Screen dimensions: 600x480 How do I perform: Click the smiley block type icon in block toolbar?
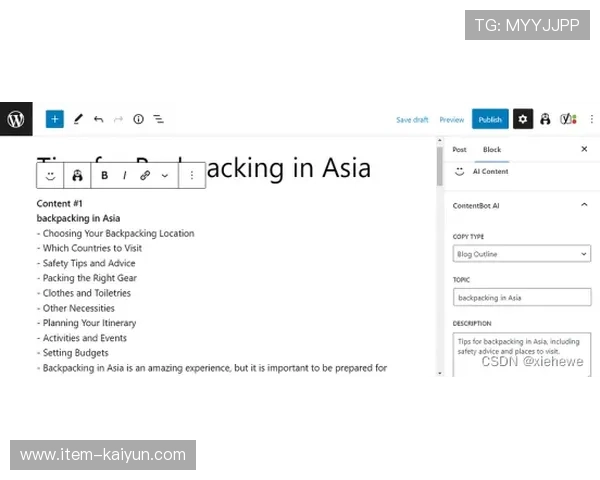(x=50, y=175)
